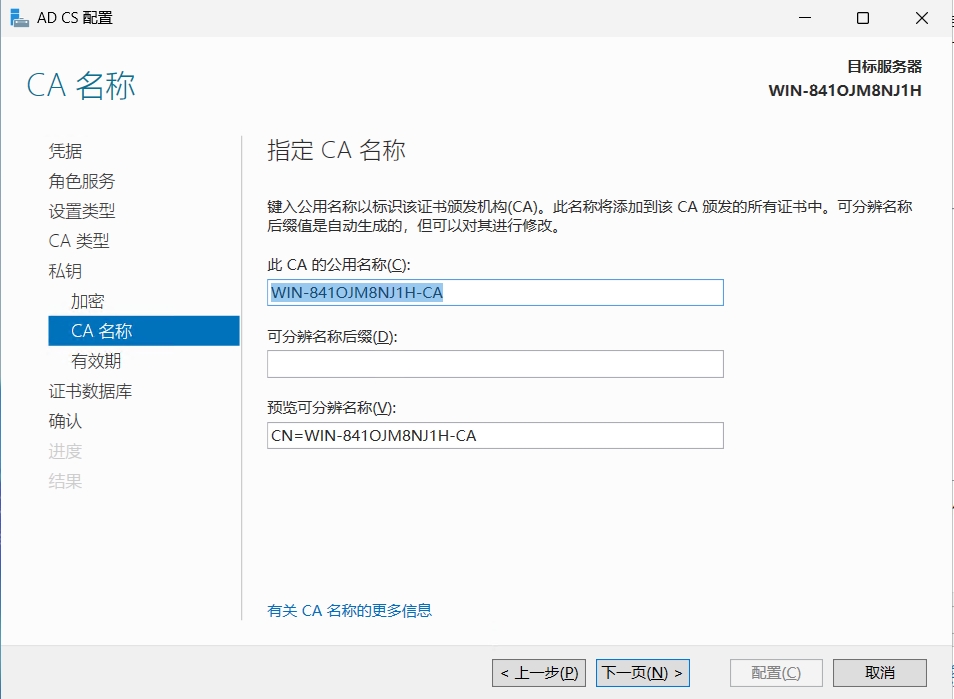Select 设置类型 in wizard navigation
The image size is (954, 699).
[x=82, y=211]
